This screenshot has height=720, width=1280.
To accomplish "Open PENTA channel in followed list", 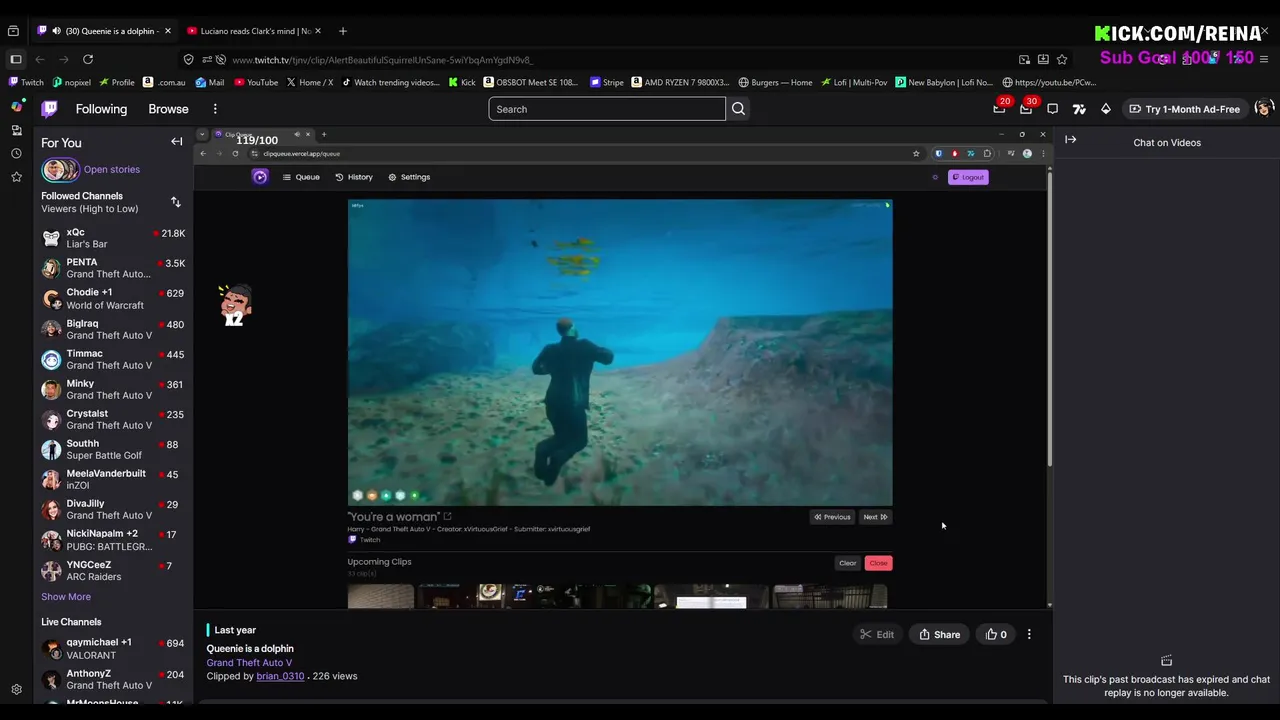I will (113, 268).
